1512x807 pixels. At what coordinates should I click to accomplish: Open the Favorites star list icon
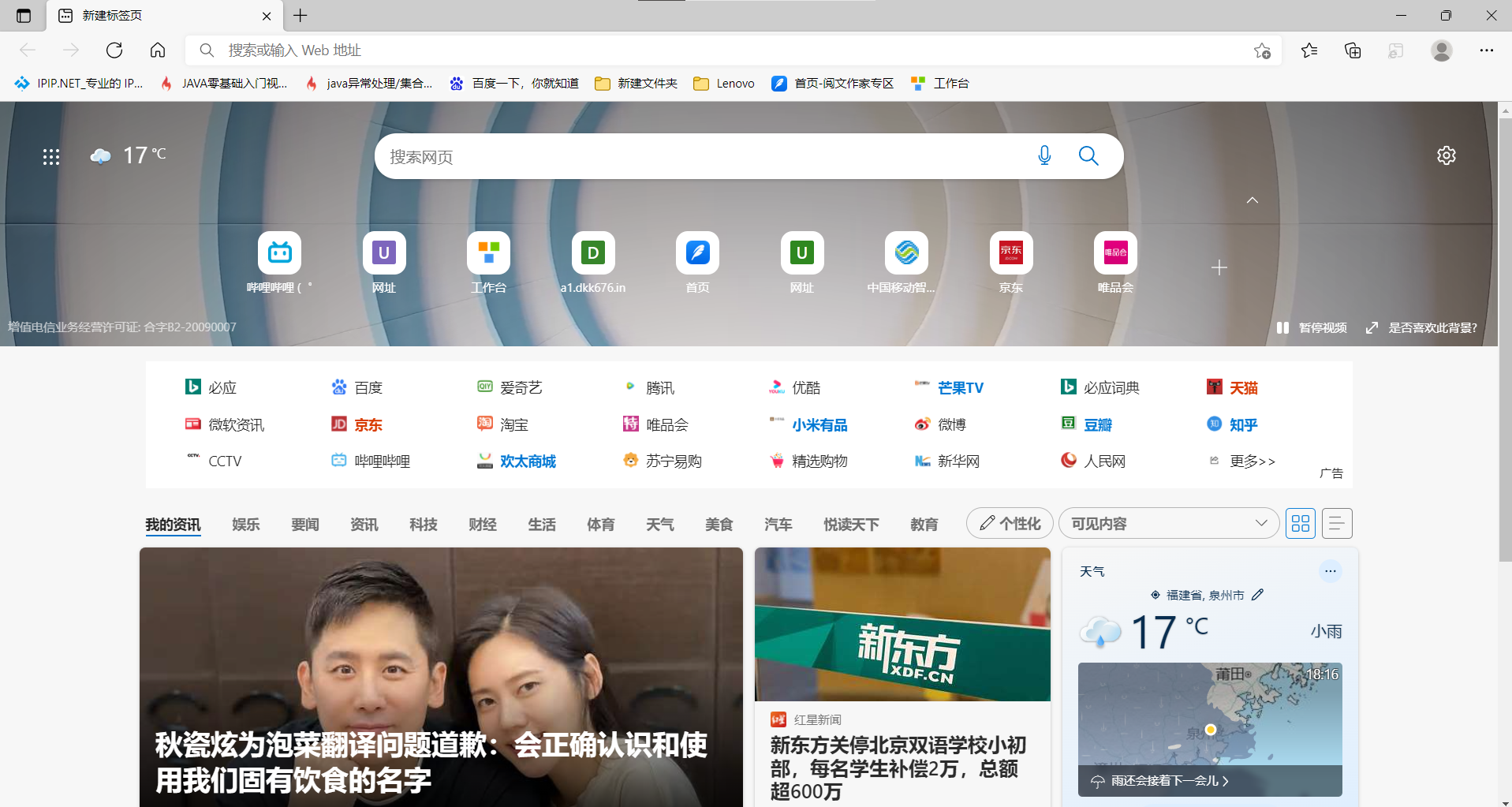(x=1309, y=50)
